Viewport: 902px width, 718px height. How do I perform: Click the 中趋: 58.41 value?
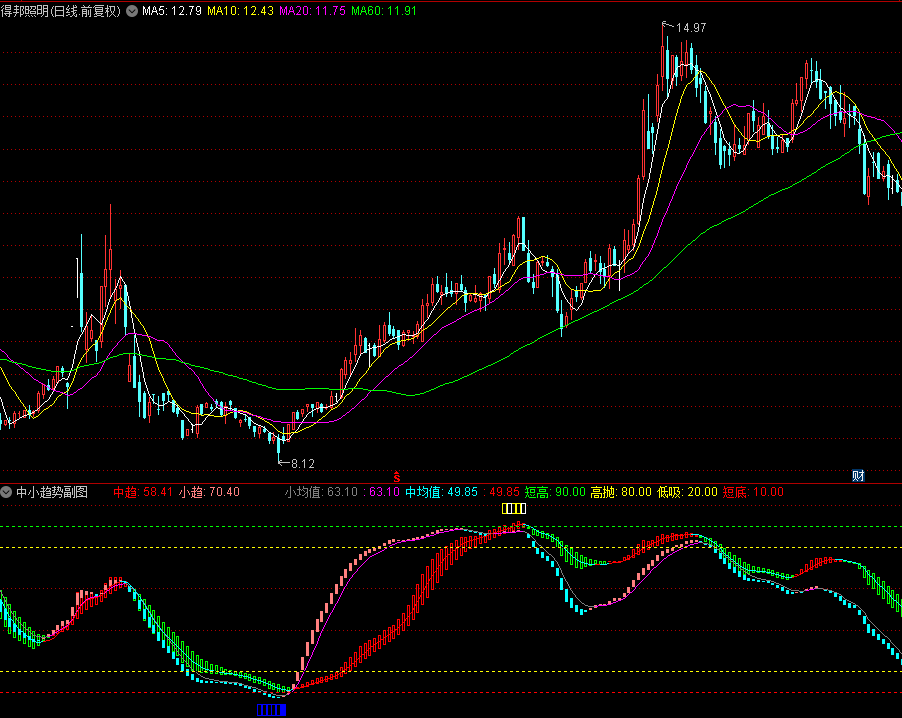pyautogui.click(x=143, y=492)
